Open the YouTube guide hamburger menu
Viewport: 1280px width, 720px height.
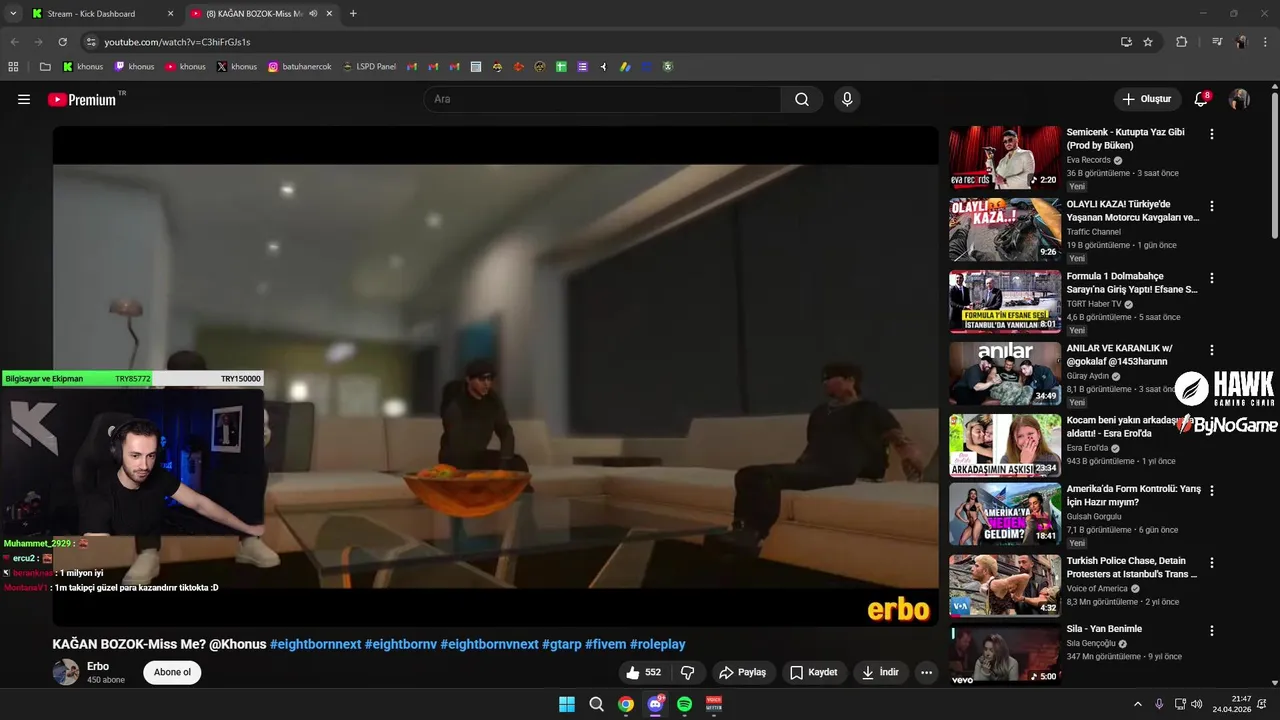pyautogui.click(x=24, y=99)
